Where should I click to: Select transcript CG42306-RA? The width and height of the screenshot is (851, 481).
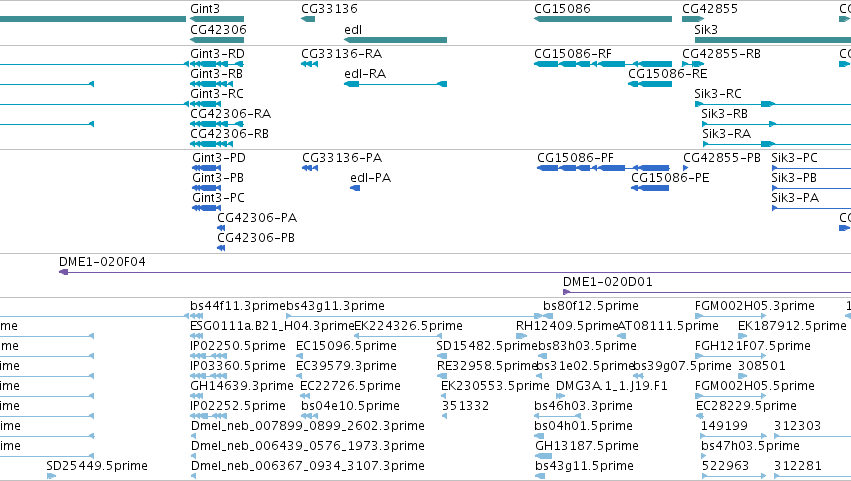click(x=217, y=124)
